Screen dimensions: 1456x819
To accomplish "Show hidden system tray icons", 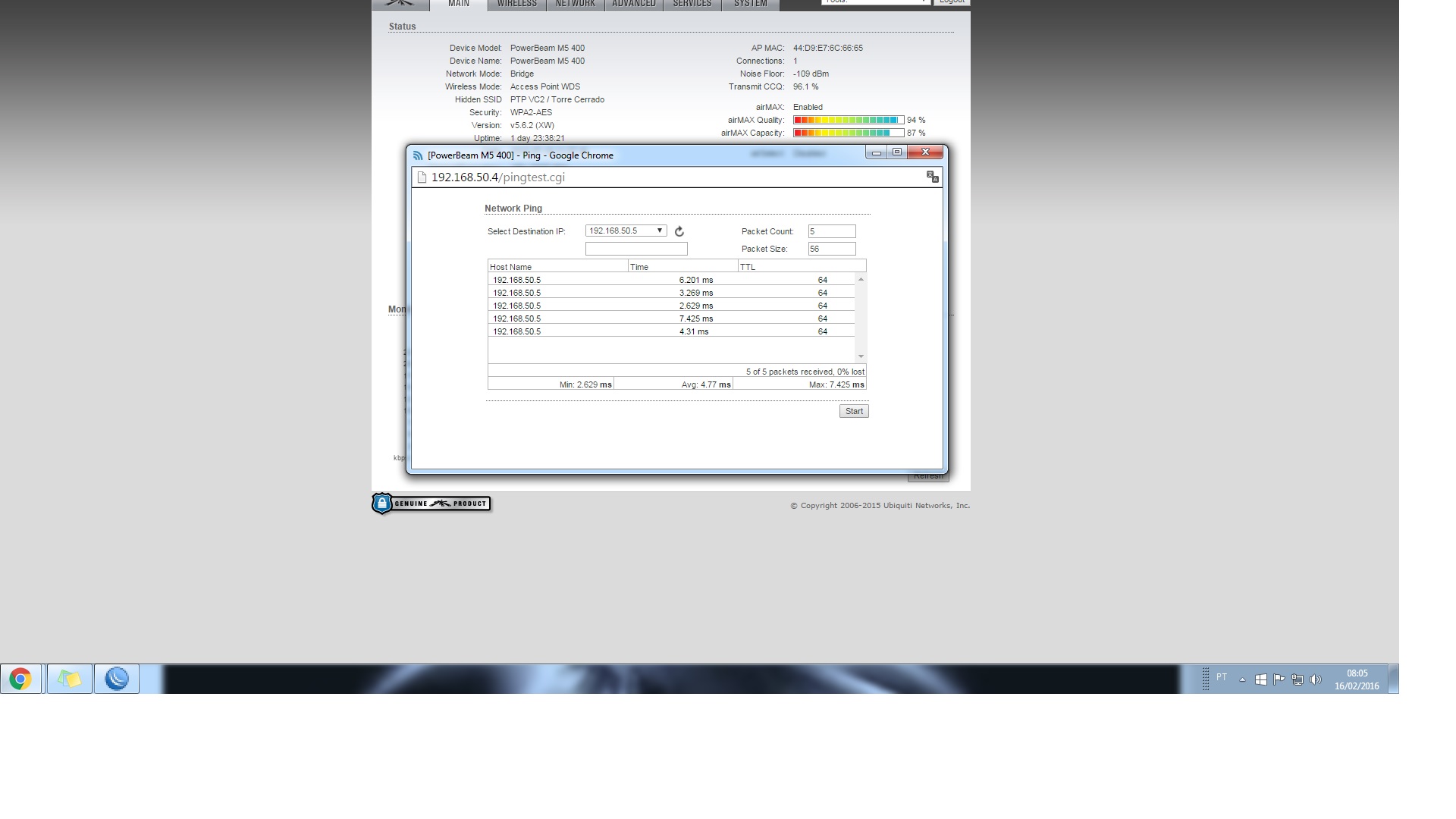I will tap(1242, 679).
